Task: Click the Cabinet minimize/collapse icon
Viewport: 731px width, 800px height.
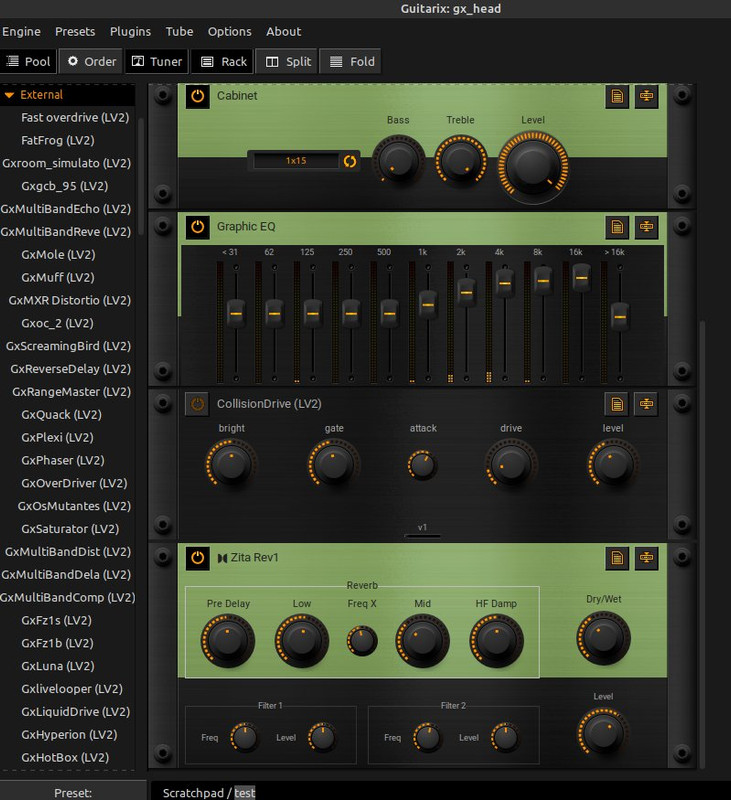Action: [x=646, y=96]
